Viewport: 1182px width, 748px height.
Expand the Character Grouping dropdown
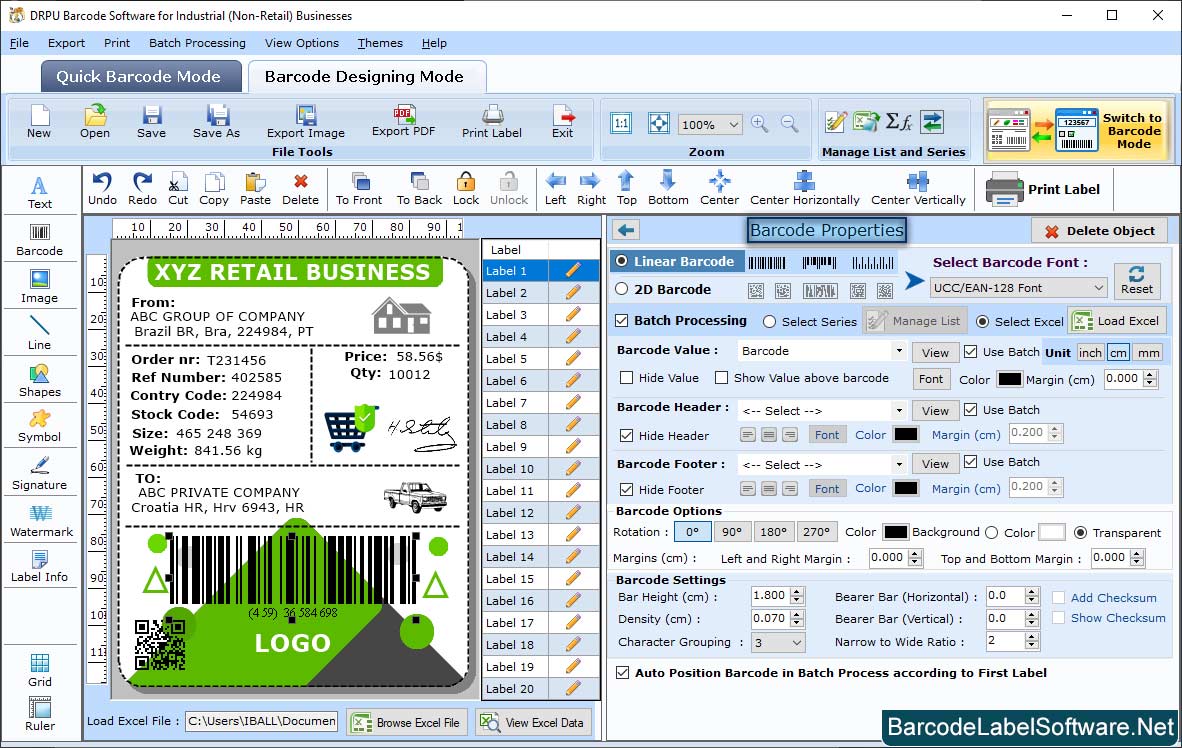coord(778,643)
